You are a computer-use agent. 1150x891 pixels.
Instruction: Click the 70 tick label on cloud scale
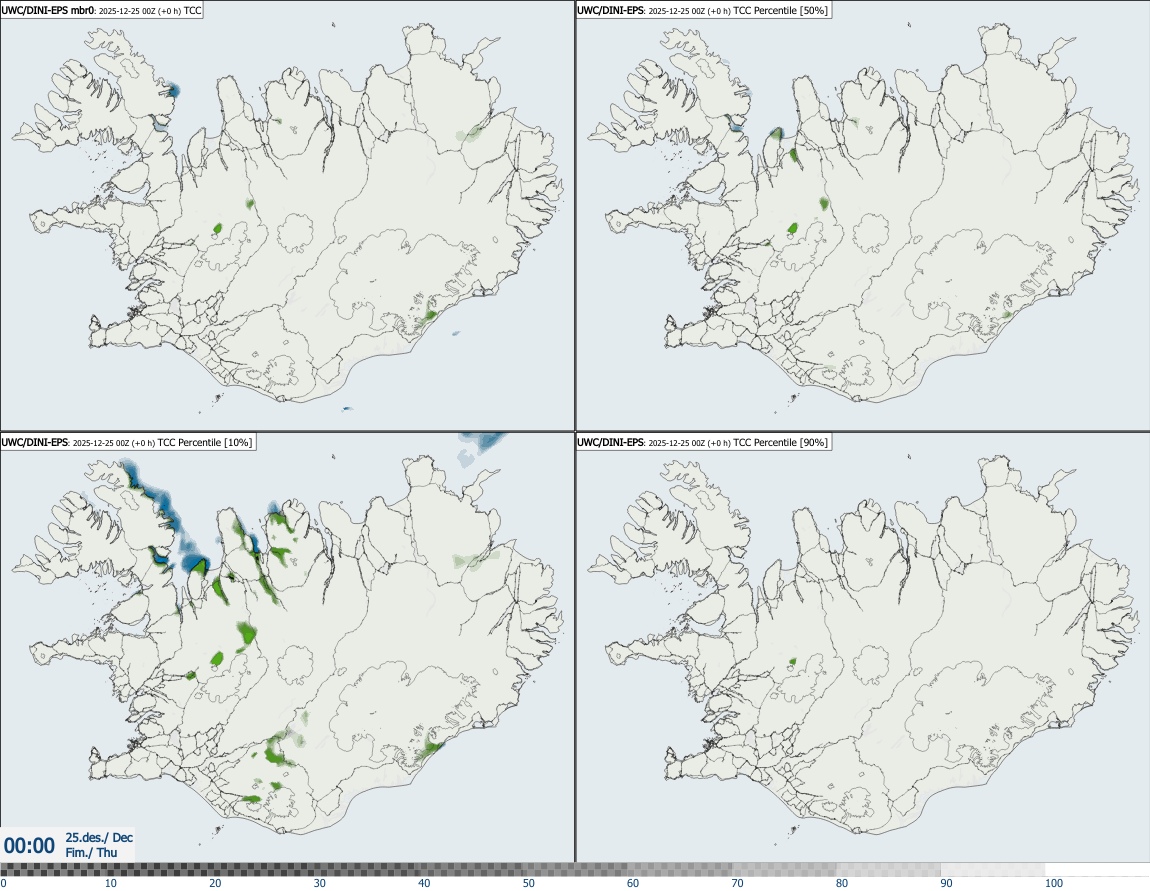(737, 883)
